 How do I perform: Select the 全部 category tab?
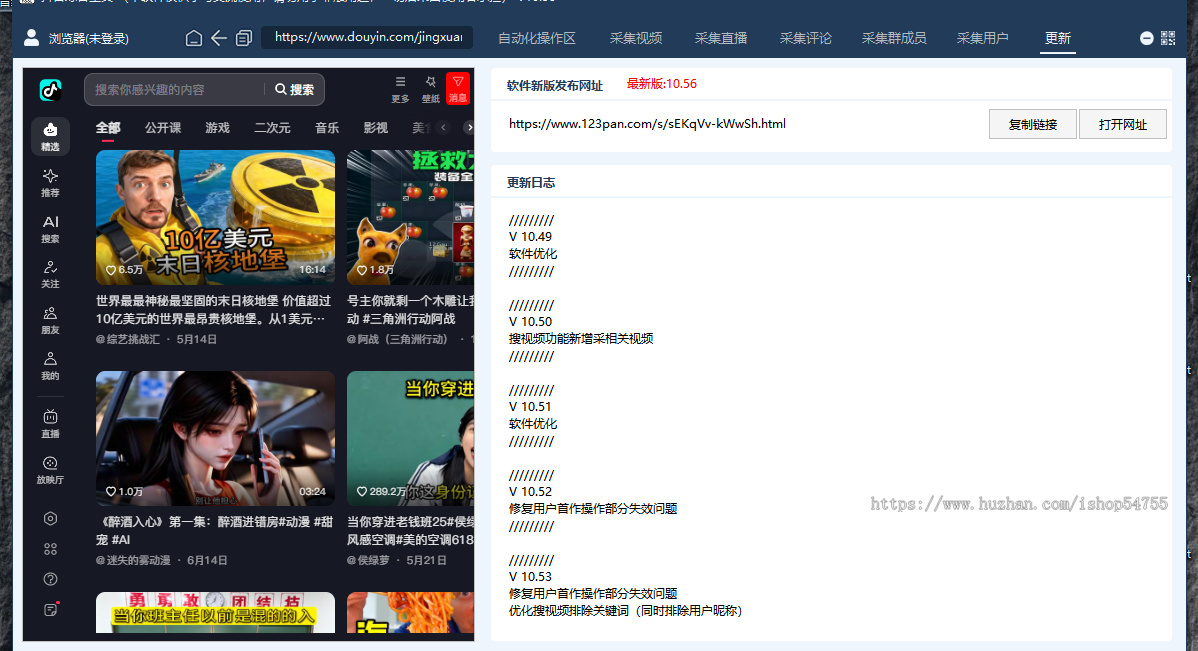(x=108, y=128)
